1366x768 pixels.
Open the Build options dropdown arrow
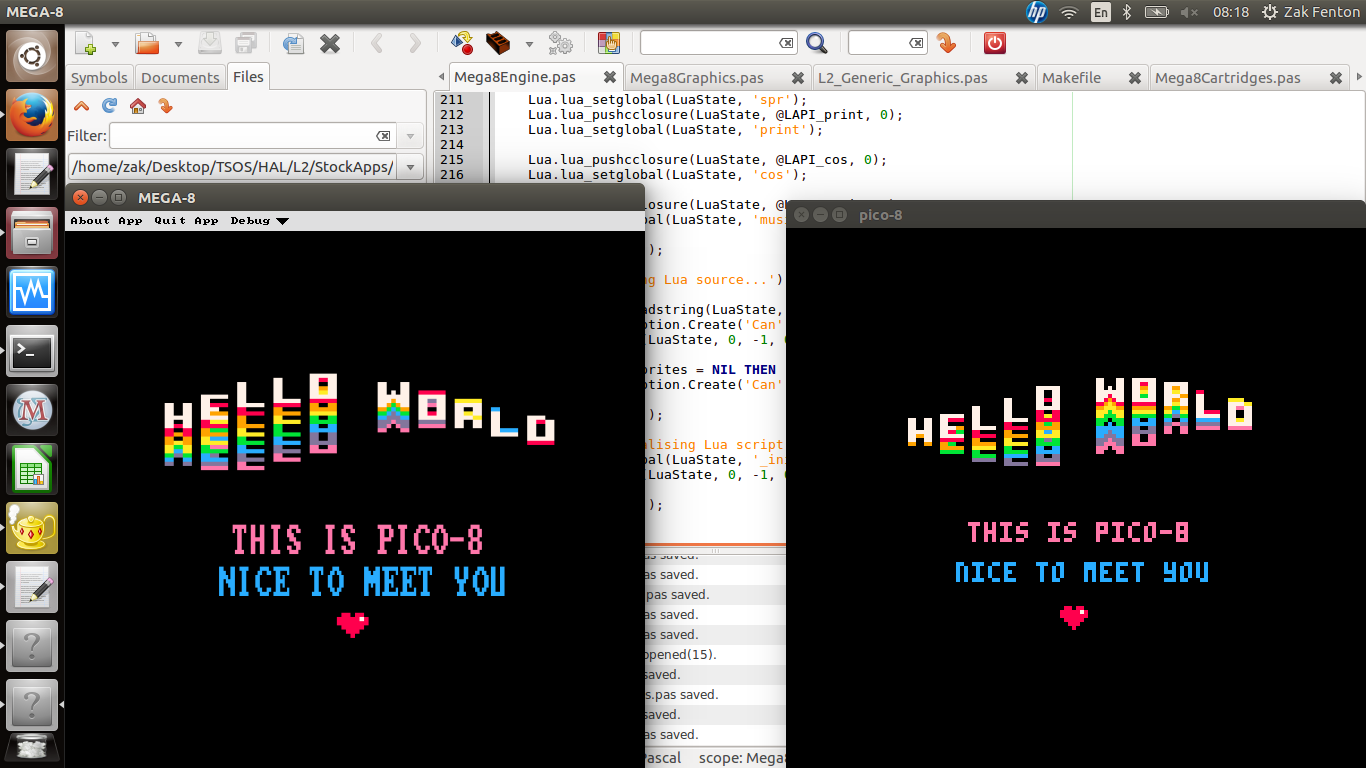(528, 44)
